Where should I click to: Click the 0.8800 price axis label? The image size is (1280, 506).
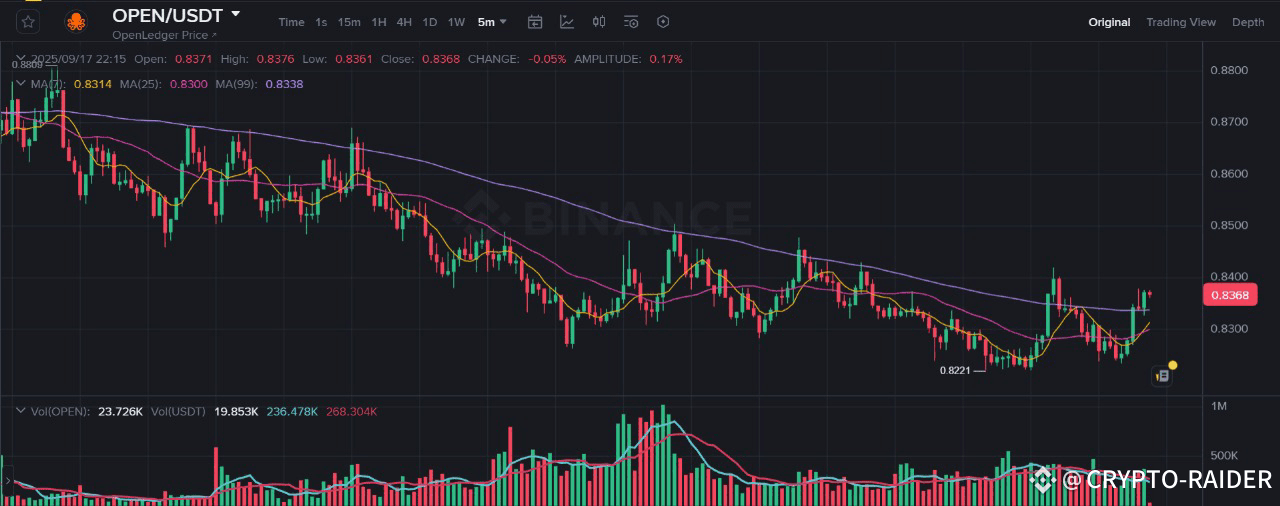pyautogui.click(x=1229, y=70)
